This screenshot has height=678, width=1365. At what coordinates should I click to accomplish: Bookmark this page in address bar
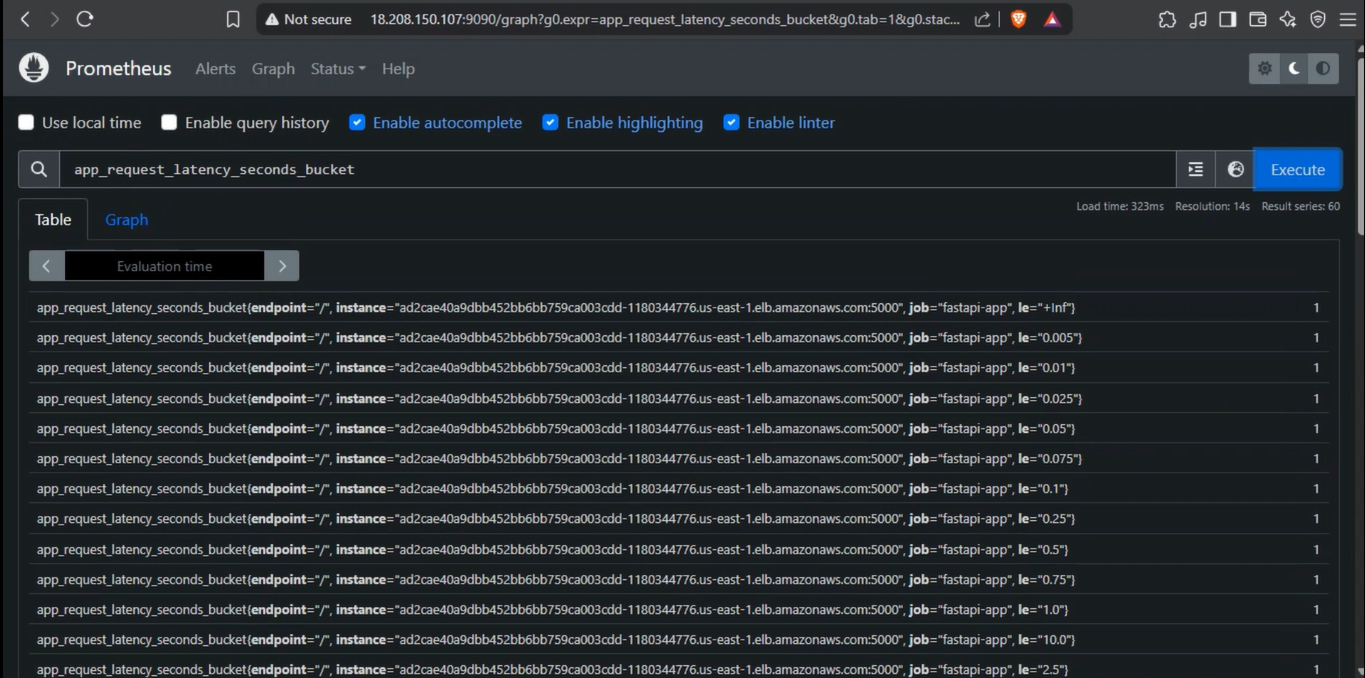233,19
